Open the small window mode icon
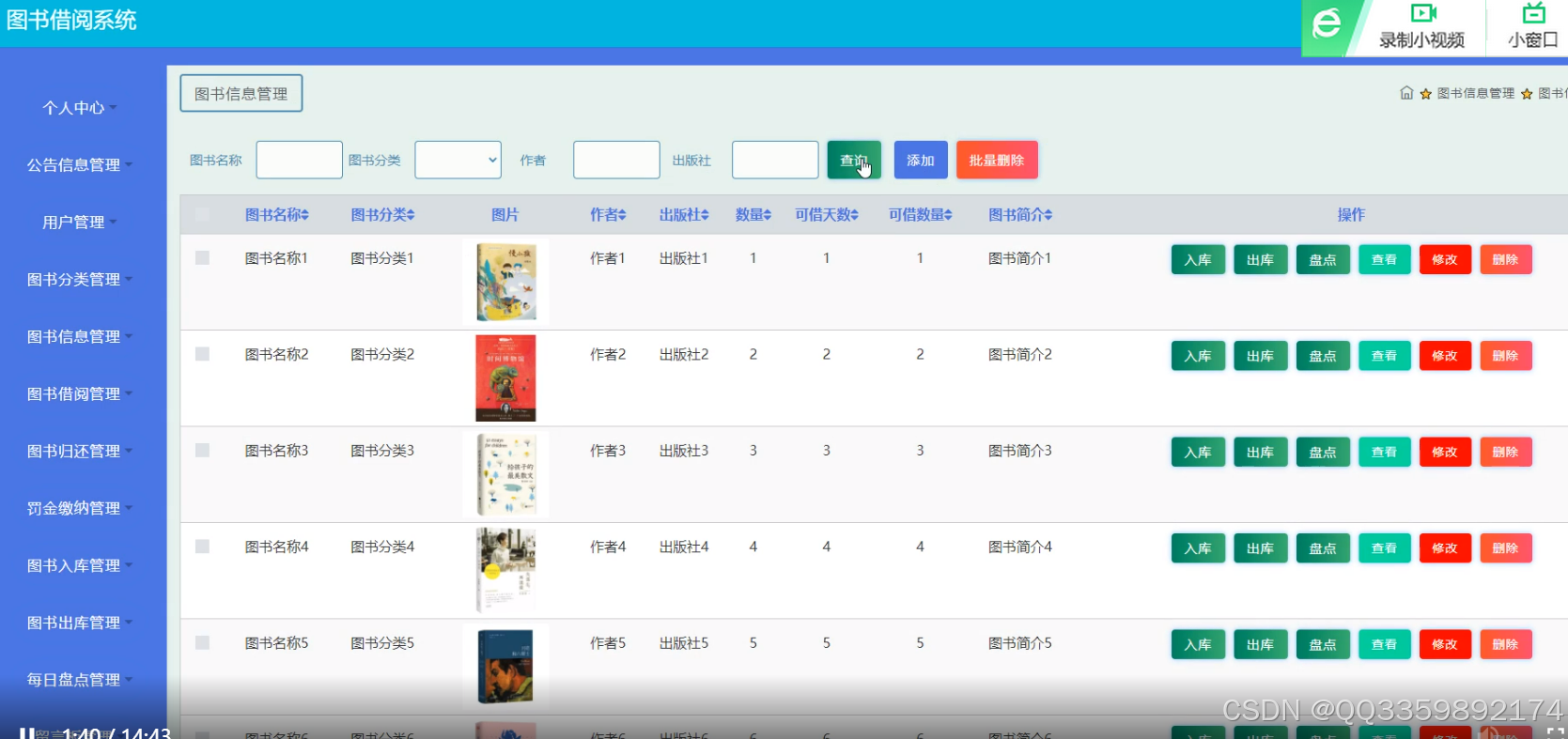 (1533, 13)
